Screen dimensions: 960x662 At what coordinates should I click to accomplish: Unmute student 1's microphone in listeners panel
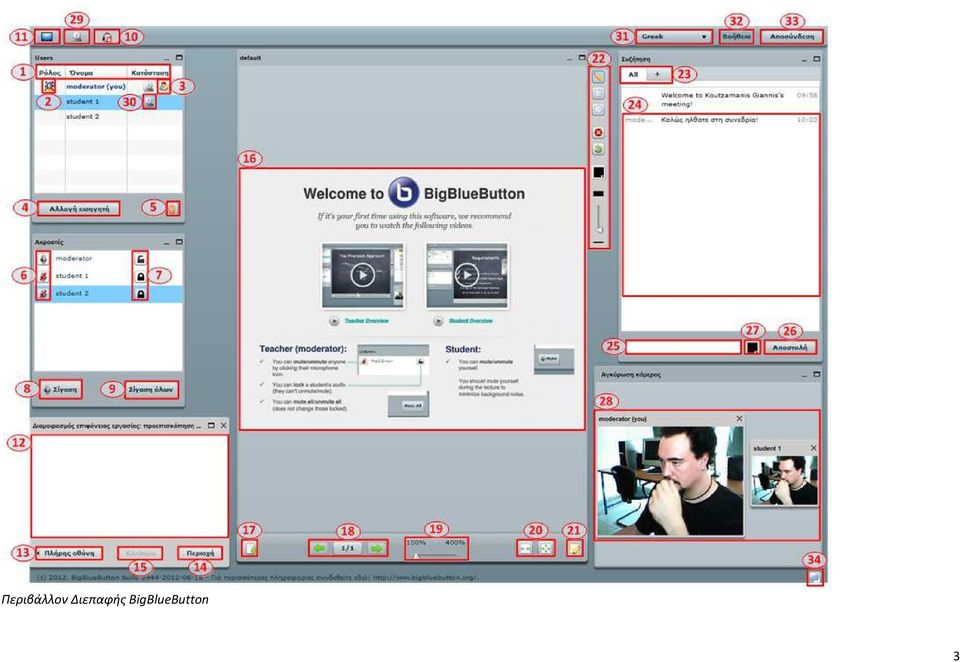coord(43,276)
